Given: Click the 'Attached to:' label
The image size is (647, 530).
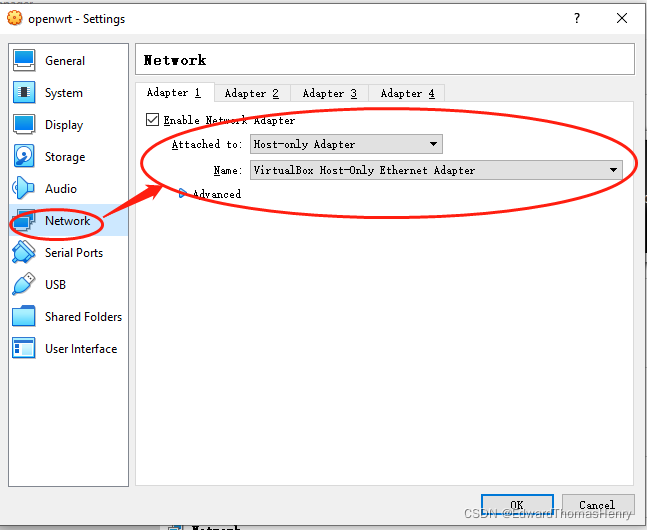Looking at the screenshot, I should tap(206, 144).
